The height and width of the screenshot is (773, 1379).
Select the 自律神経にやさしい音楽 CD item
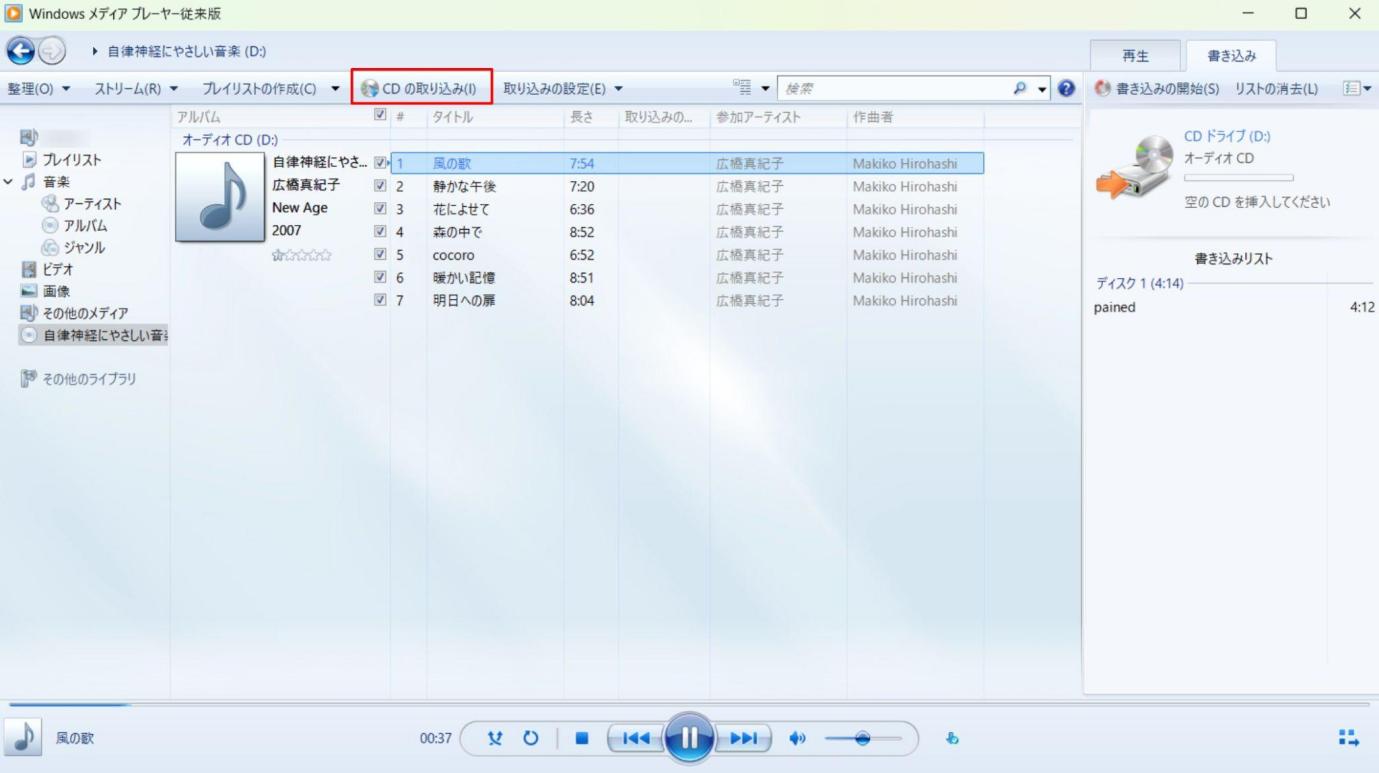(x=94, y=336)
